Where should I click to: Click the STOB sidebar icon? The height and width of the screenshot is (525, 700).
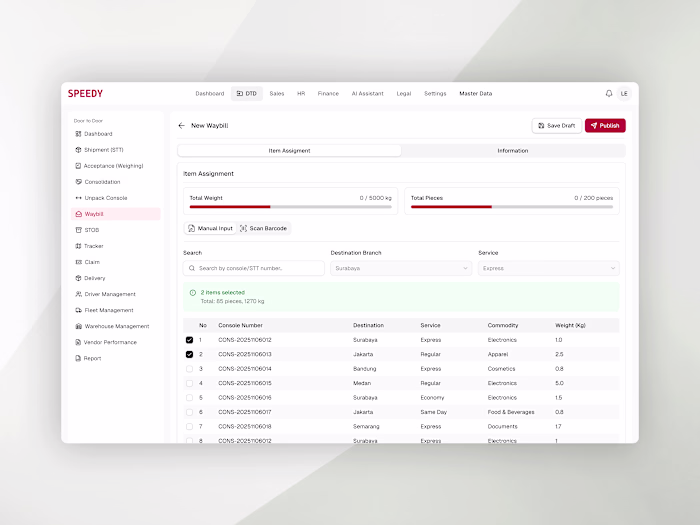tap(79, 230)
